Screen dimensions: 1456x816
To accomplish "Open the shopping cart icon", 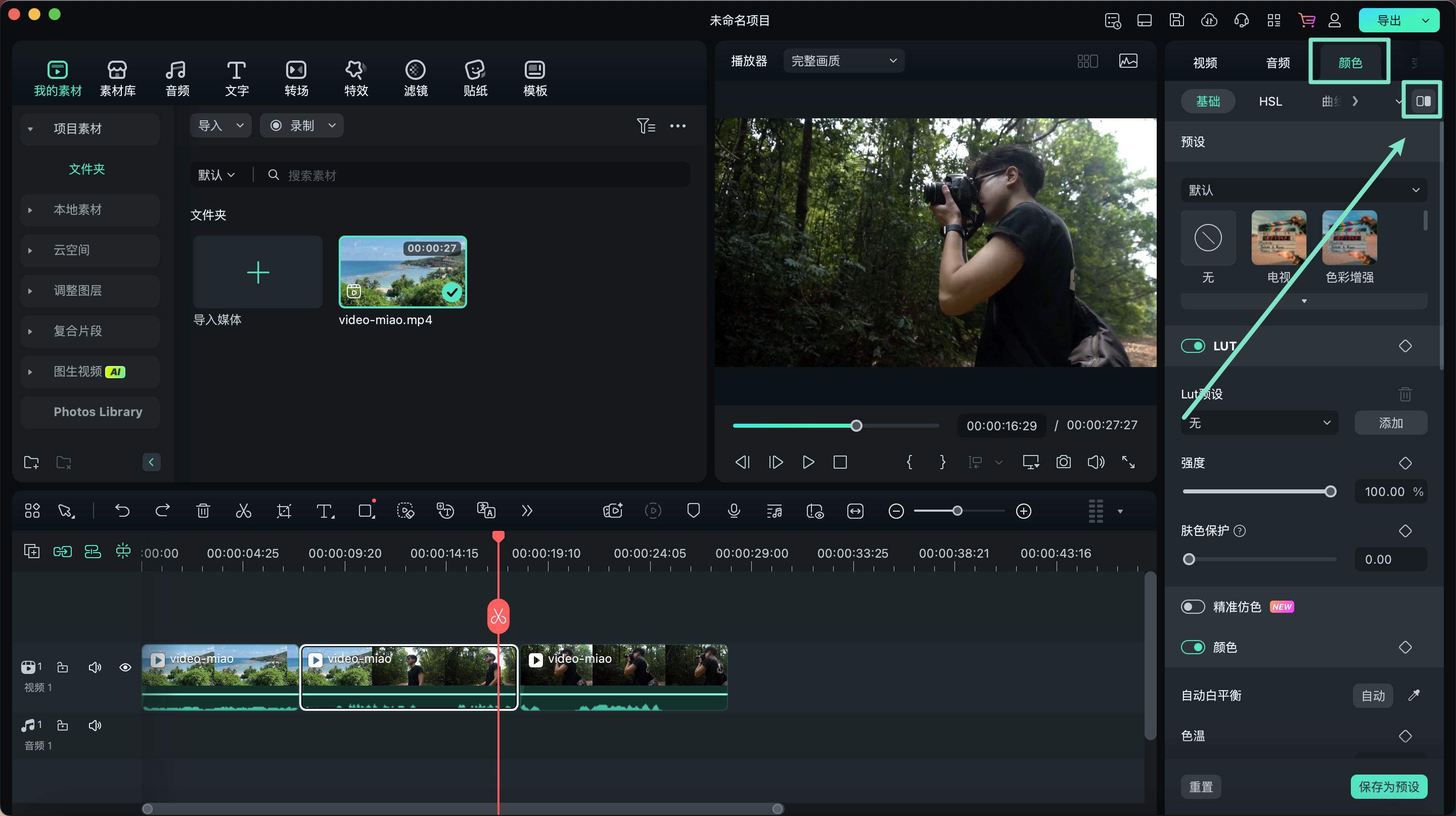I will tap(1307, 20).
